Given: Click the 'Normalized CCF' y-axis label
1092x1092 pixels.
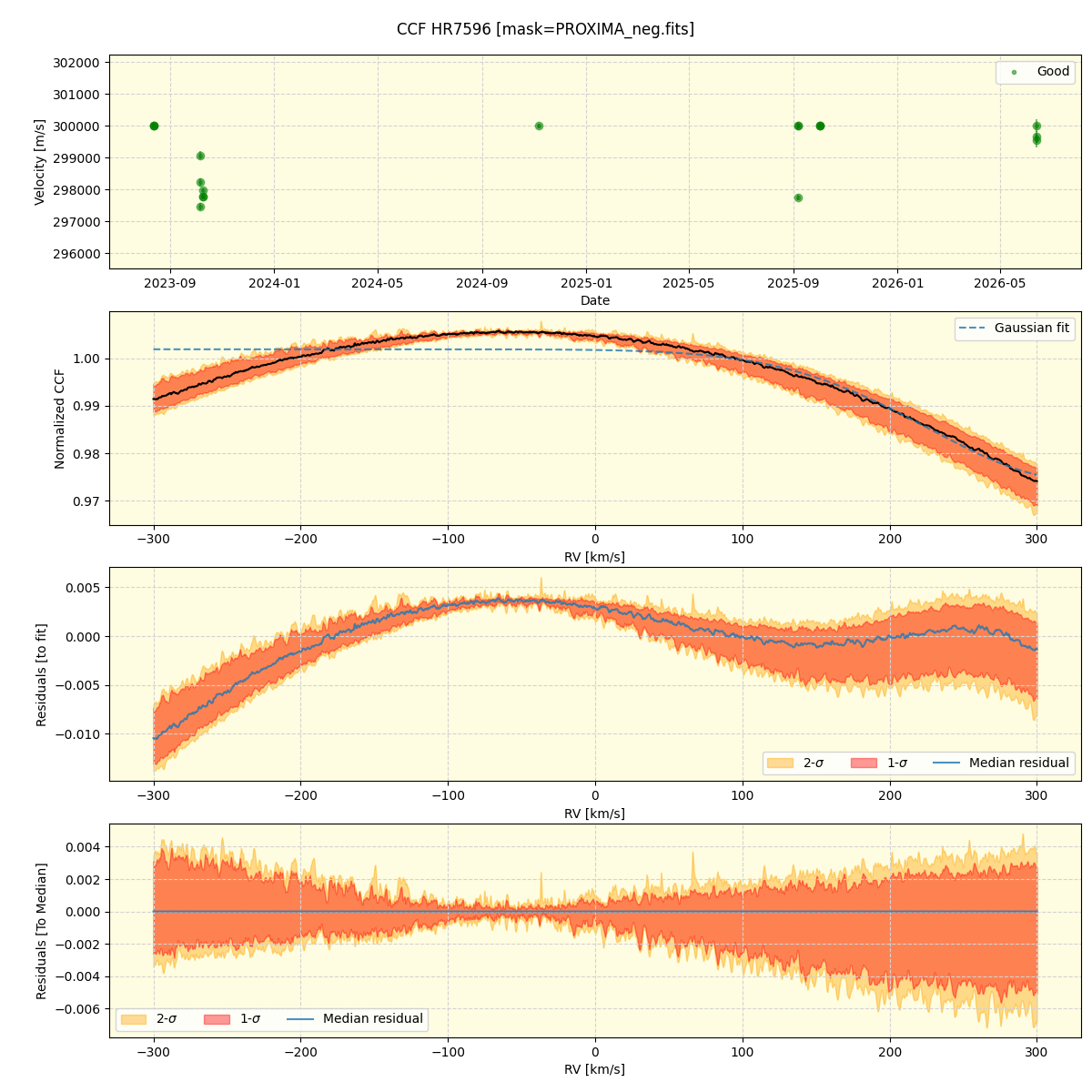Looking at the screenshot, I should 60,419.
